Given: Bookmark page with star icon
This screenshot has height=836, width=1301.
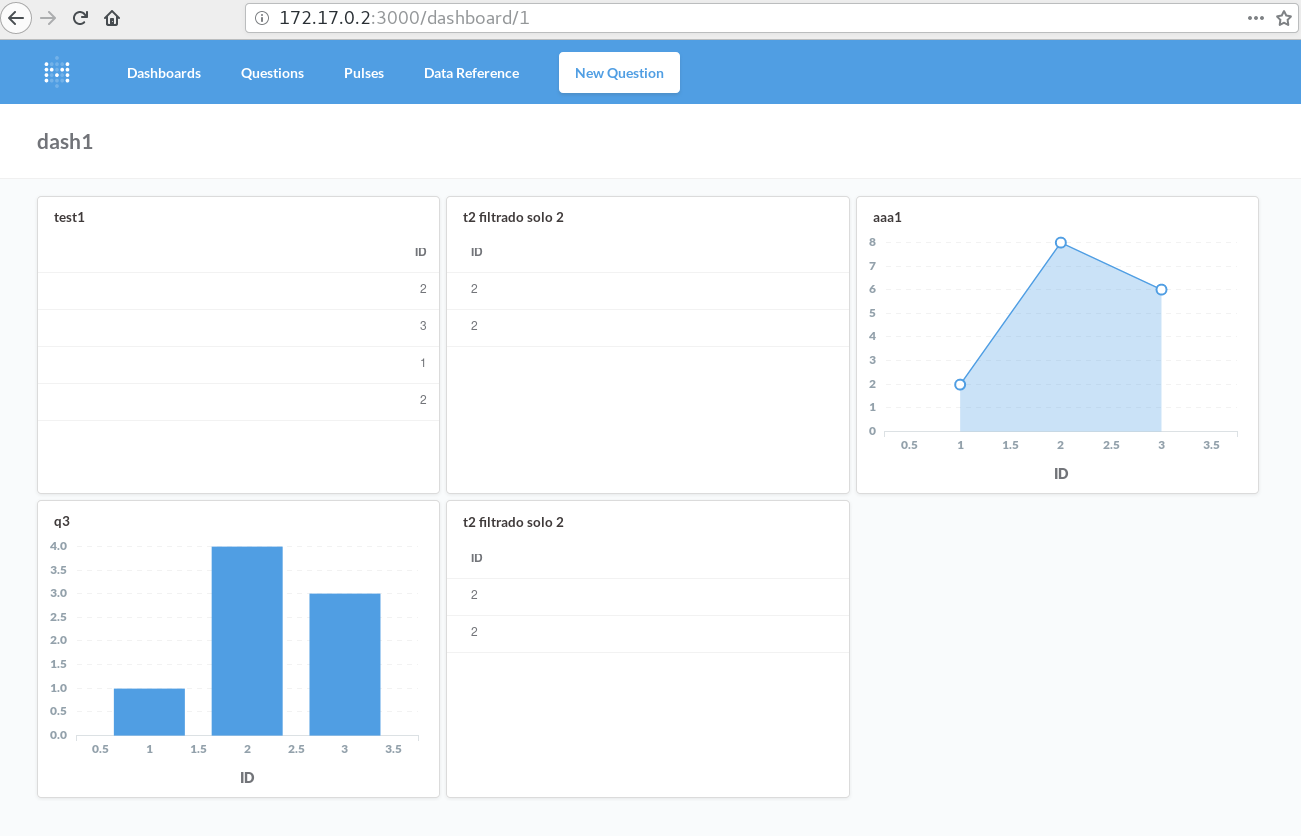Looking at the screenshot, I should 1284,18.
